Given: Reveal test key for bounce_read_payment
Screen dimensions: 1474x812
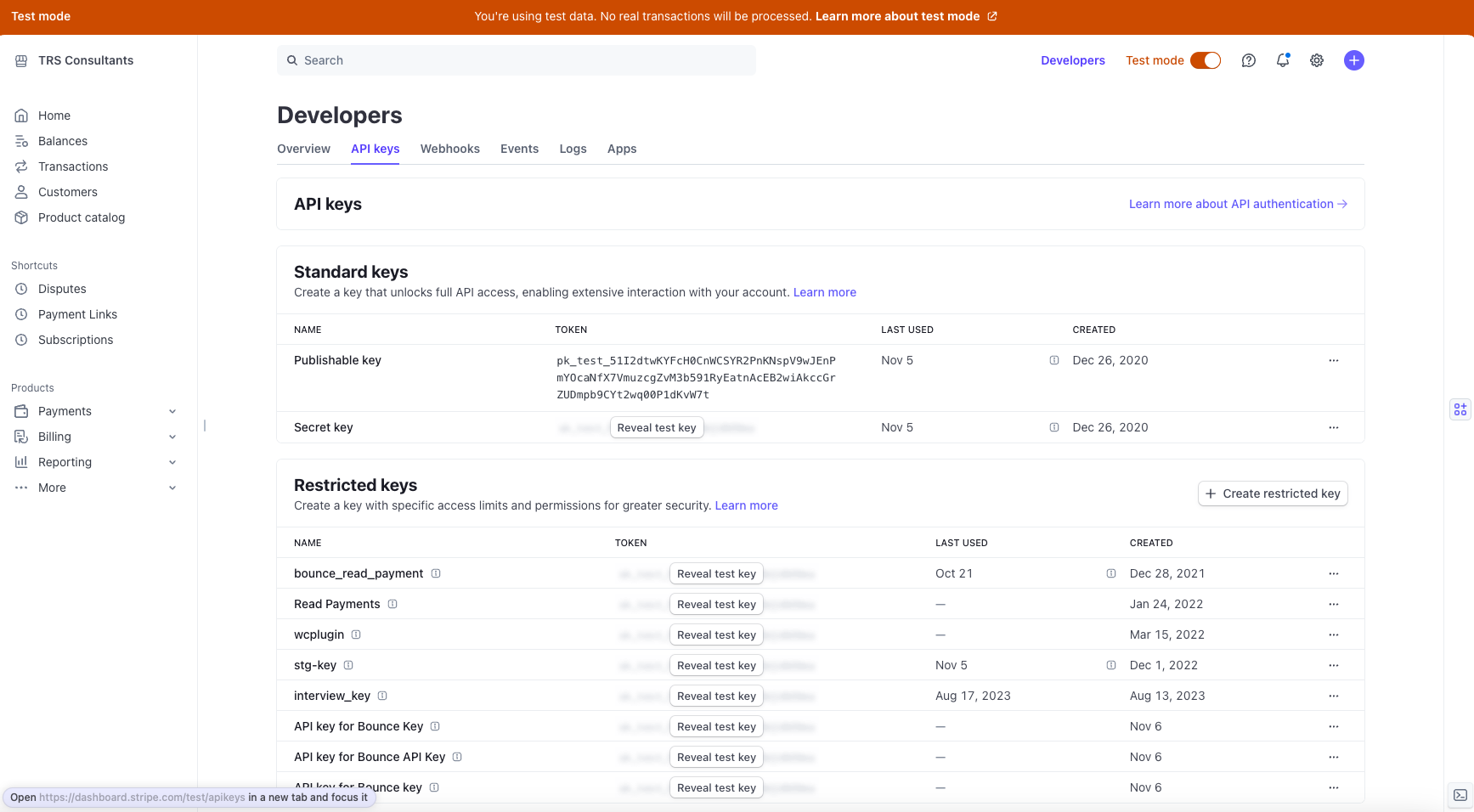Looking at the screenshot, I should tap(716, 573).
